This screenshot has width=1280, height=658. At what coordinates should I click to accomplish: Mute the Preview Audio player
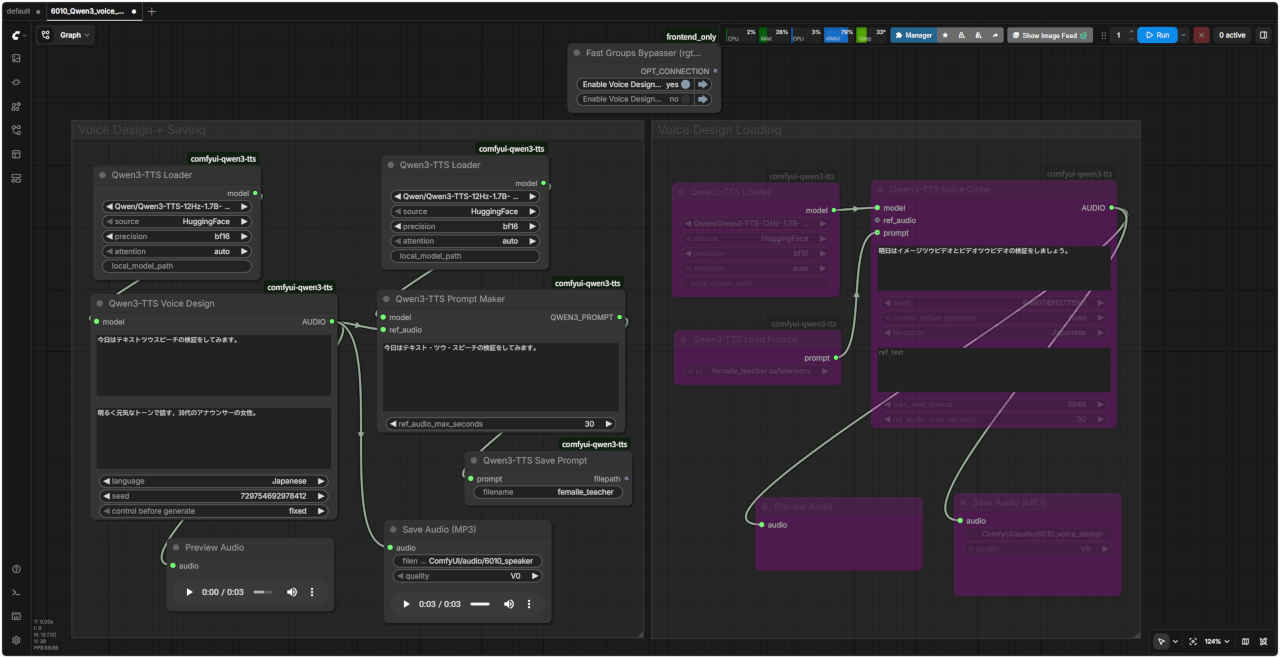pos(292,592)
